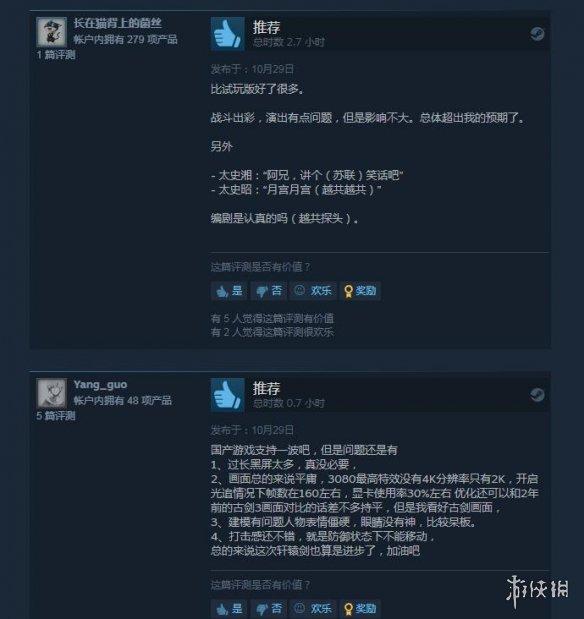The height and width of the screenshot is (619, 584).
Task: Open the 5 篇评测 reviews link
Action: click(56, 416)
